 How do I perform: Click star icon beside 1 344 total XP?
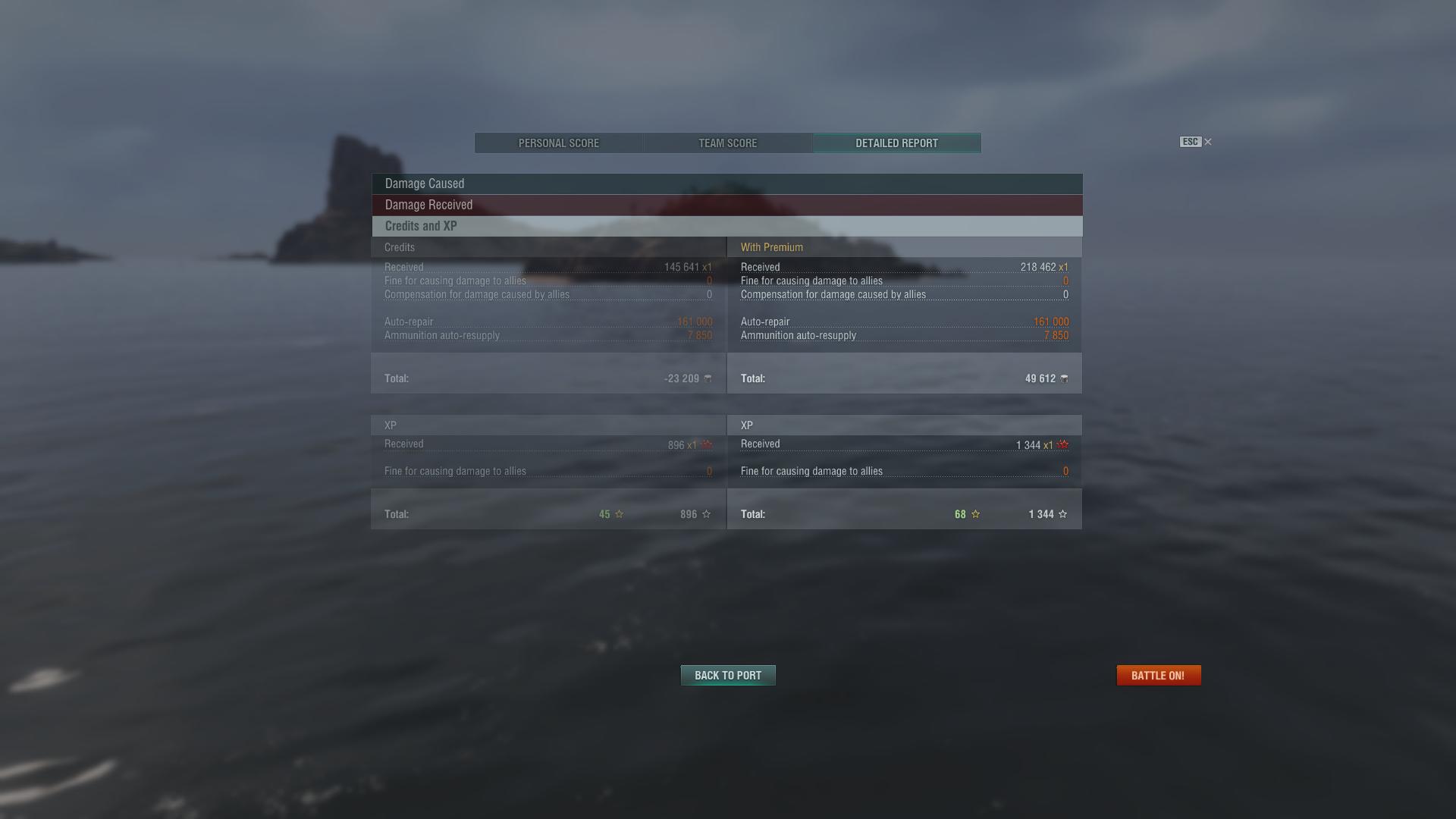(1063, 514)
